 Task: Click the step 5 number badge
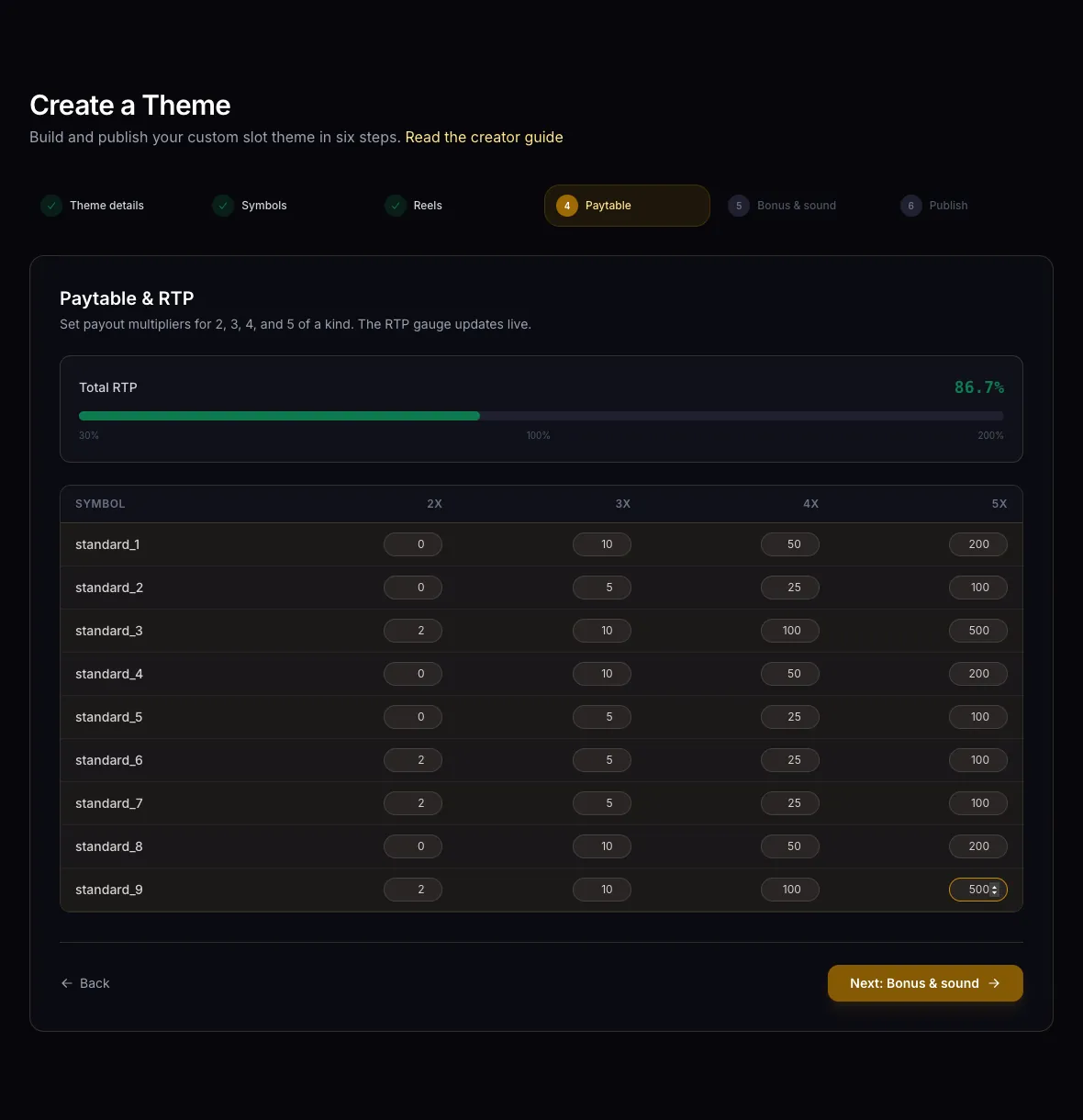[739, 206]
